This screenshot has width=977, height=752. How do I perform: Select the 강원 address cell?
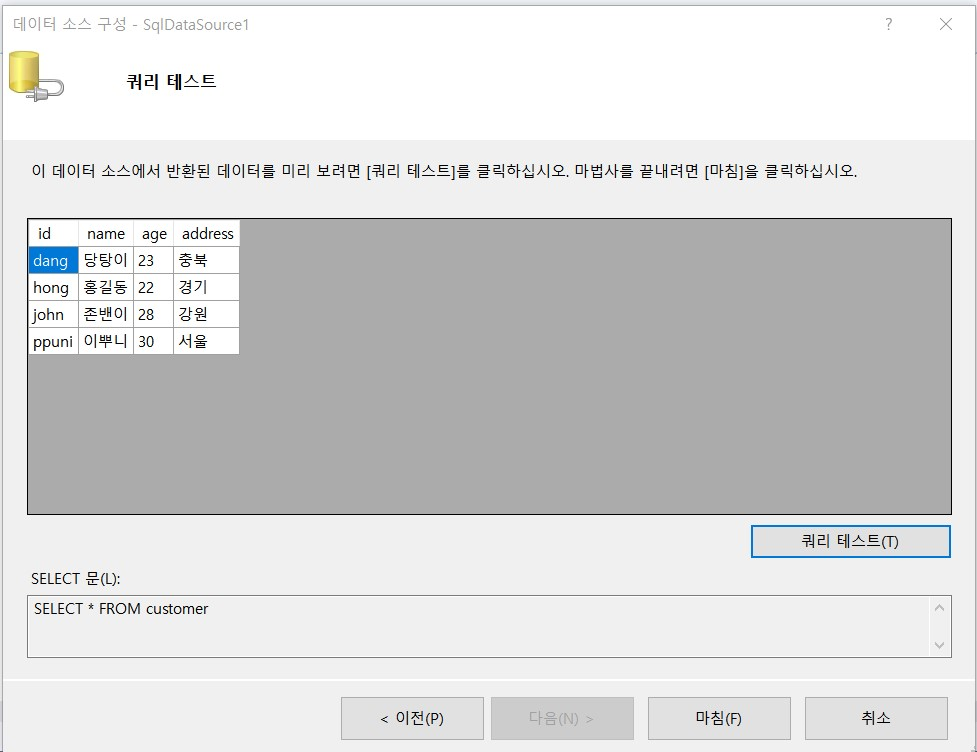(206, 315)
